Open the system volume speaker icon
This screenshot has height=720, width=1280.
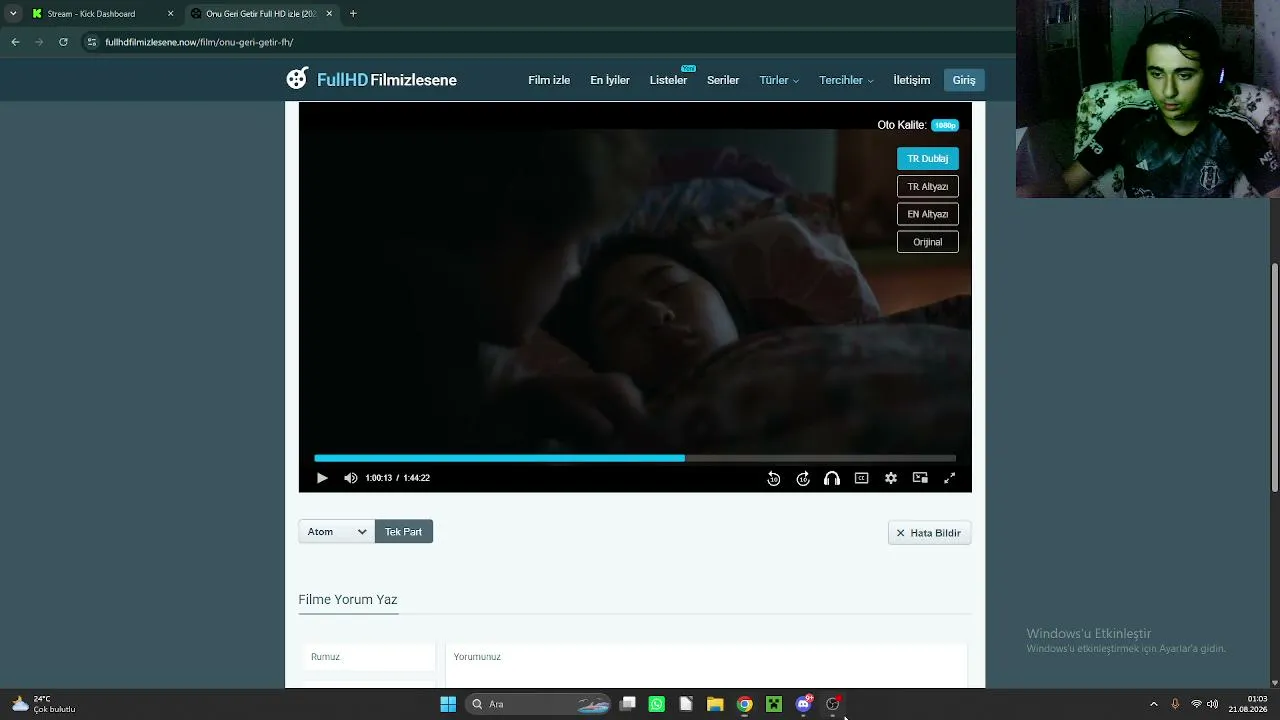pyautogui.click(x=1213, y=704)
